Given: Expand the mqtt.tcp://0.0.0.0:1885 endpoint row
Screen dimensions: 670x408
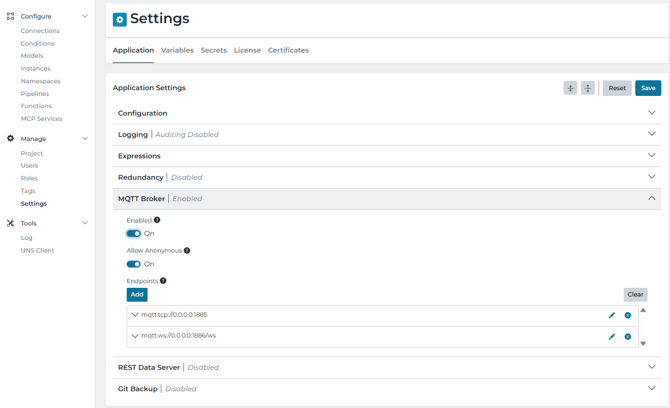Looking at the screenshot, I should tap(135, 315).
